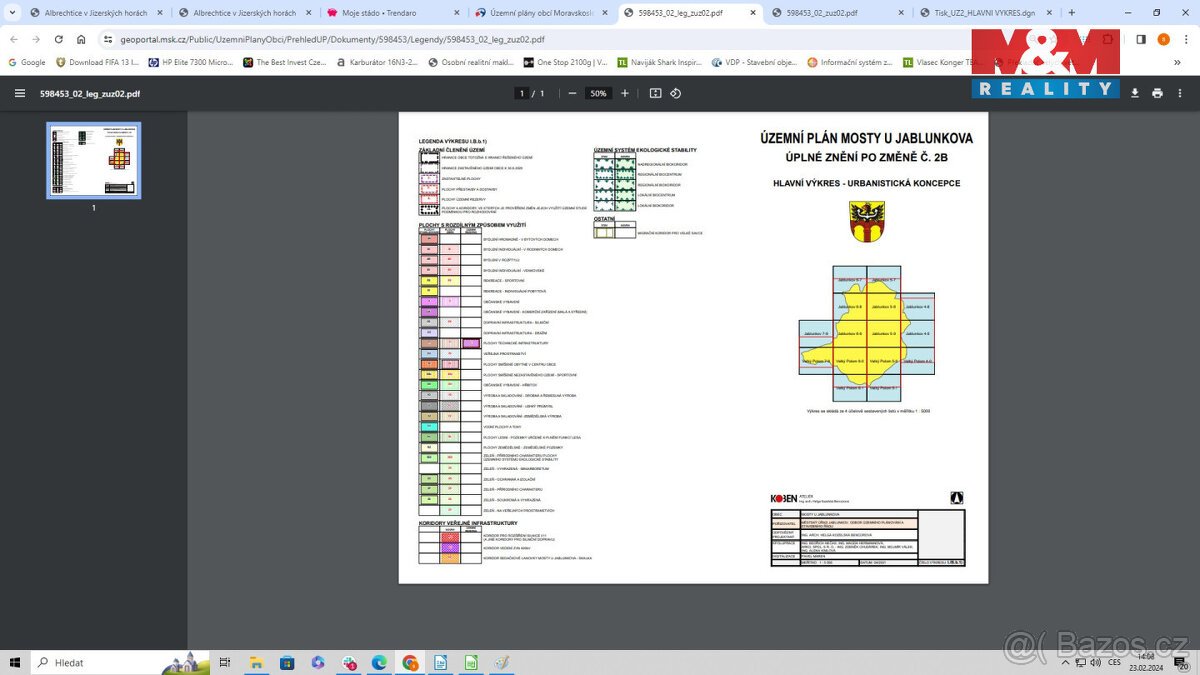Viewport: 1200px width, 675px height.
Task: Click the file name 598453_02_leg_zuz02.pdf in PDF toolbar
Action: pyautogui.click(x=90, y=93)
